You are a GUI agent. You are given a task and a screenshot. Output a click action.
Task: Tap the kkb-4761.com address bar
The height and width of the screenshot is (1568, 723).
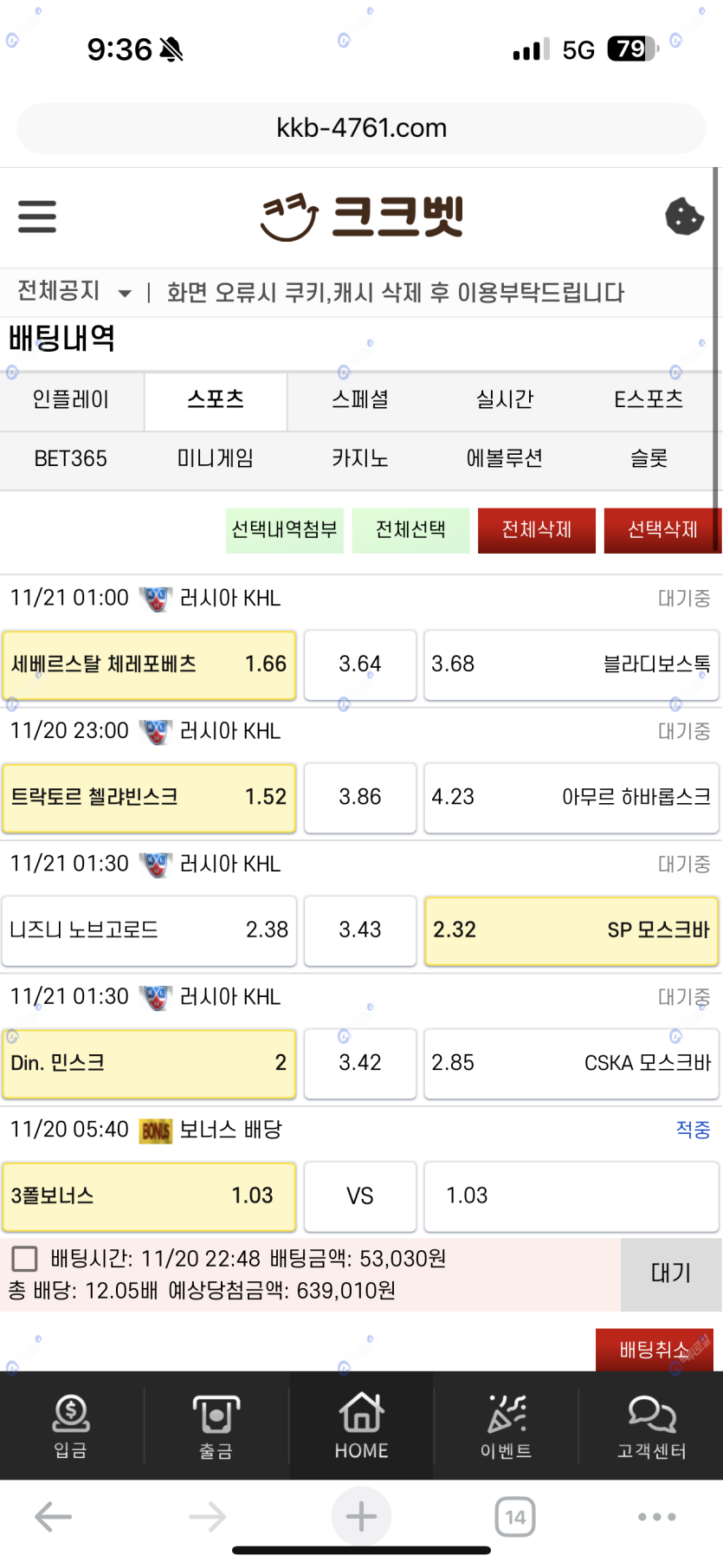pyautogui.click(x=361, y=128)
